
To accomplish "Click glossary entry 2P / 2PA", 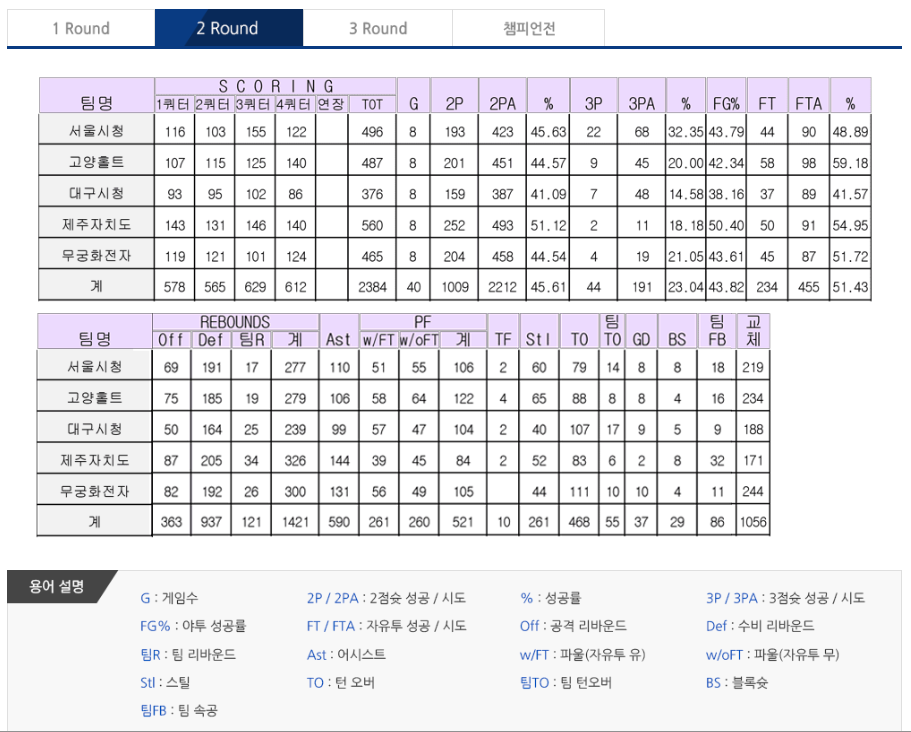I will pos(386,598).
